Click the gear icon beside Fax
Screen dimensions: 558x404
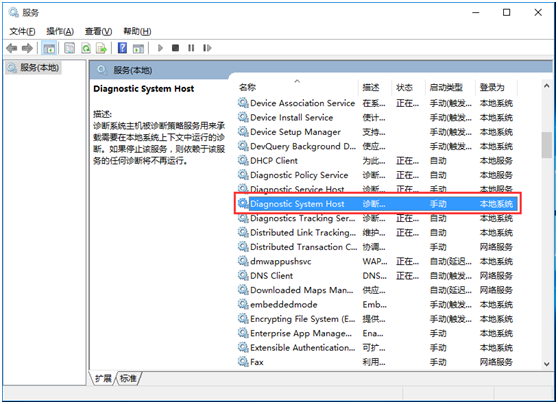click(x=243, y=362)
